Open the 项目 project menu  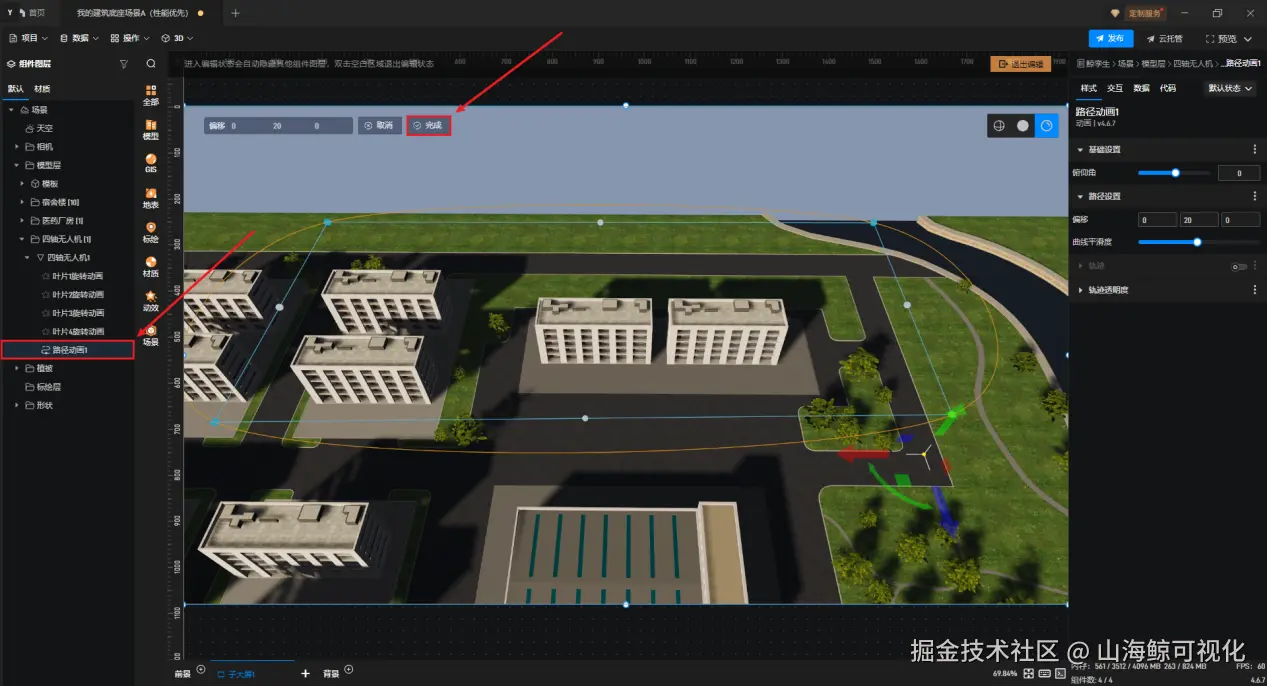click(x=28, y=38)
